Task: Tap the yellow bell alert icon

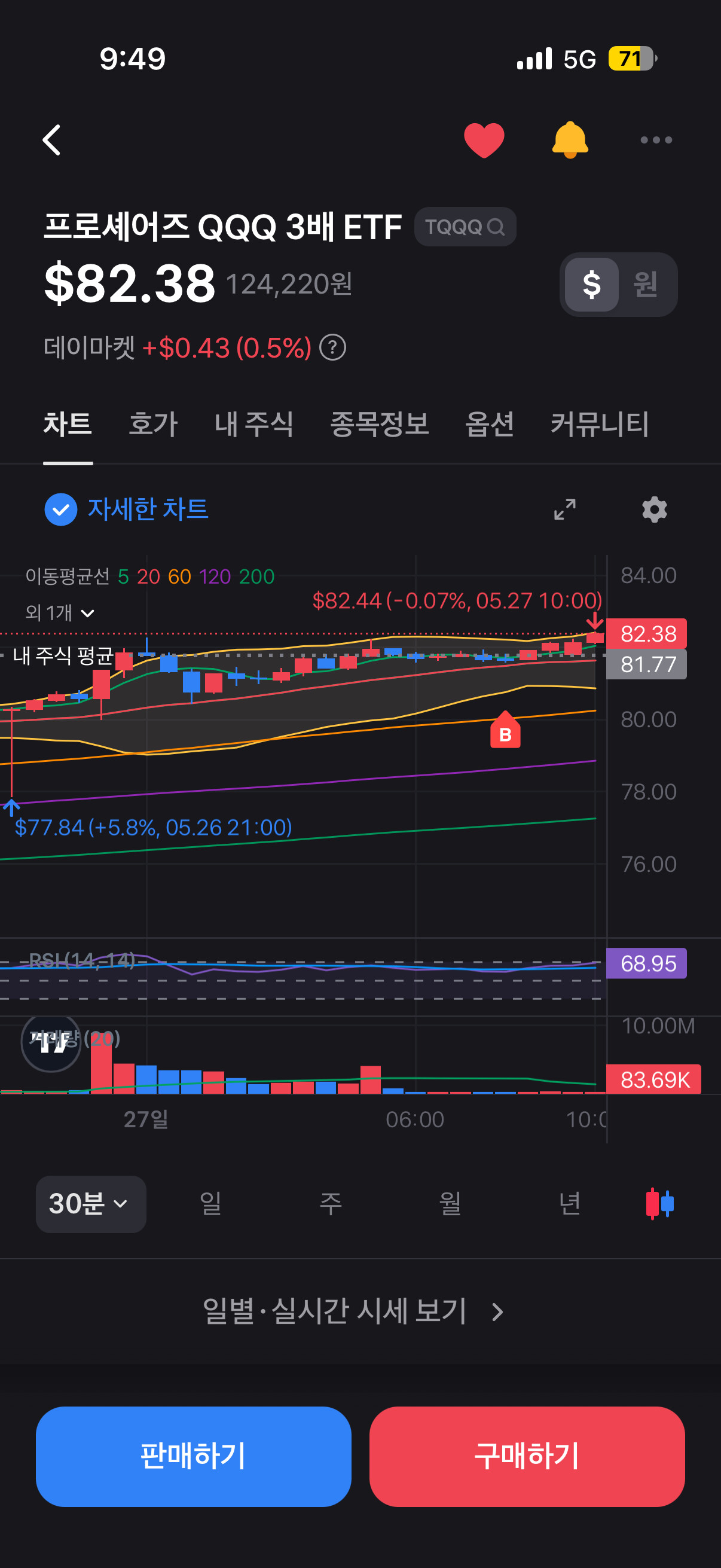Action: 570,140
